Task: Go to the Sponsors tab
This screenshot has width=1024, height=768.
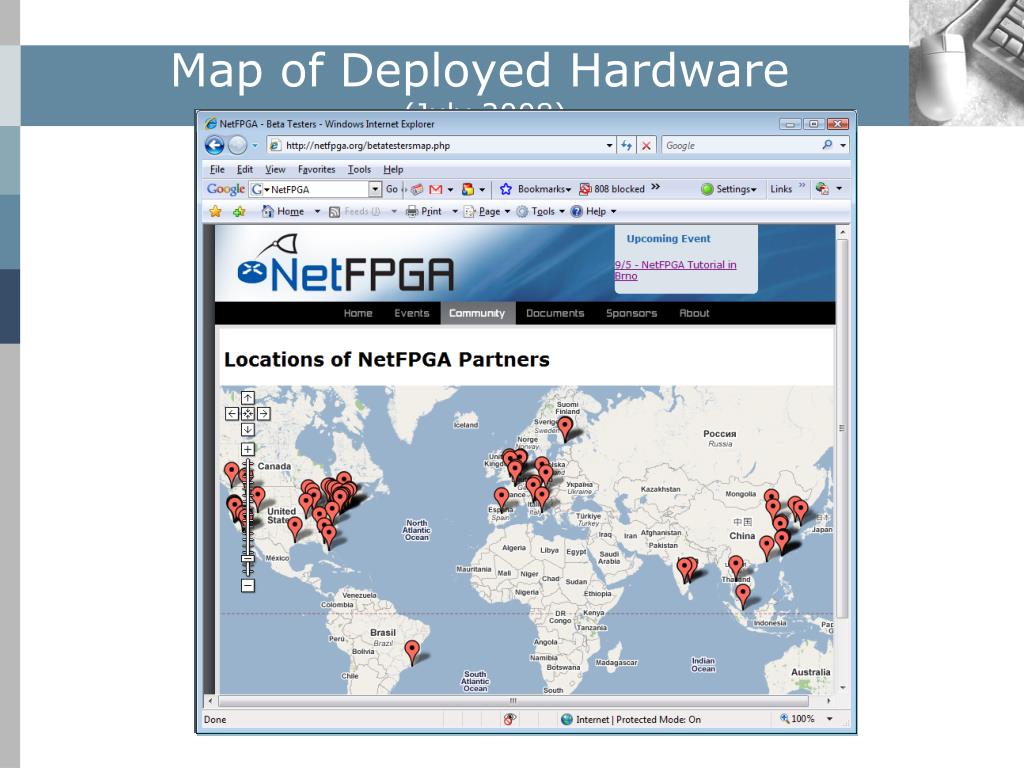Action: (x=632, y=313)
